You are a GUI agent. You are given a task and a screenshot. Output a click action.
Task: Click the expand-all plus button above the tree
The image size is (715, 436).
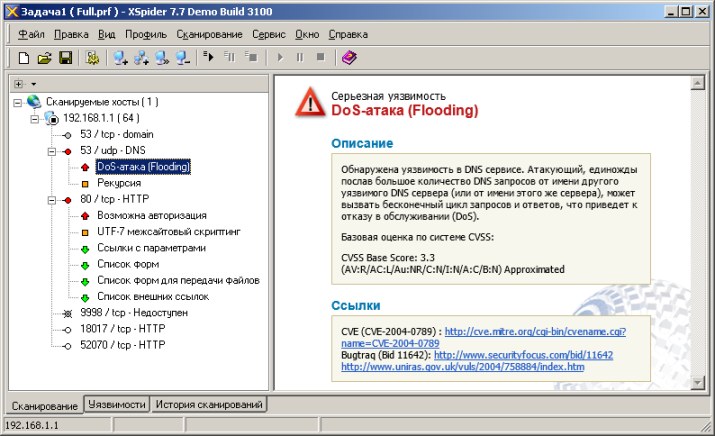click(x=18, y=84)
